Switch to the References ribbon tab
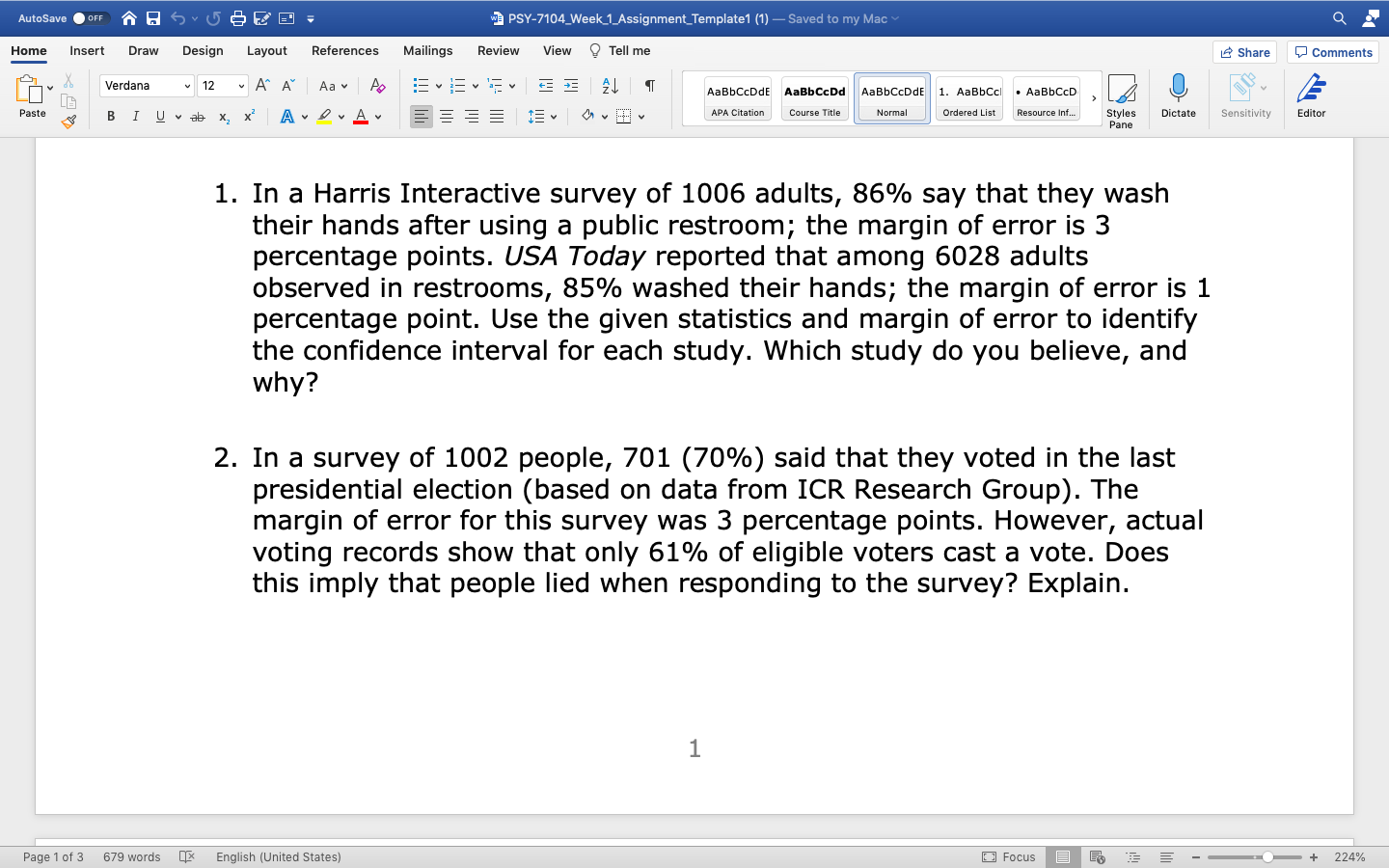This screenshot has height=868, width=1389. point(344,51)
